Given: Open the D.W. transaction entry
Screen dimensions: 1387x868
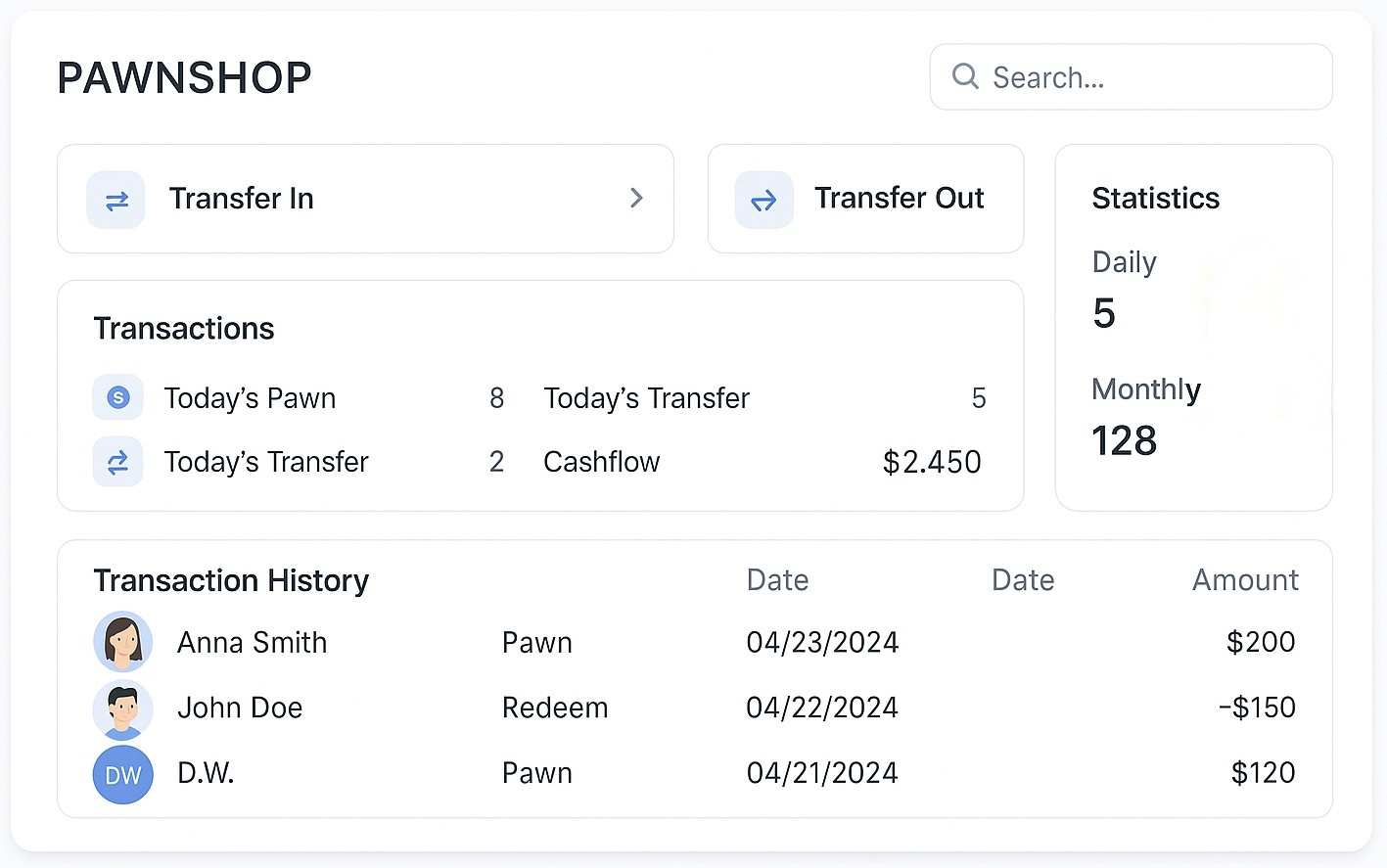Looking at the screenshot, I should point(206,773).
